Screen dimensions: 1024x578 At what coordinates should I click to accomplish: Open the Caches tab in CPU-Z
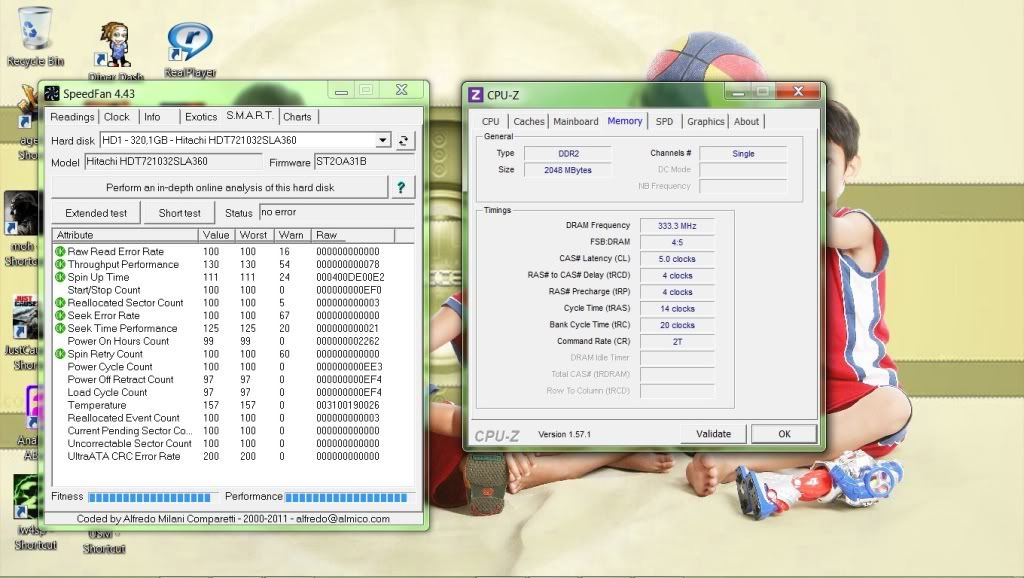click(x=529, y=121)
